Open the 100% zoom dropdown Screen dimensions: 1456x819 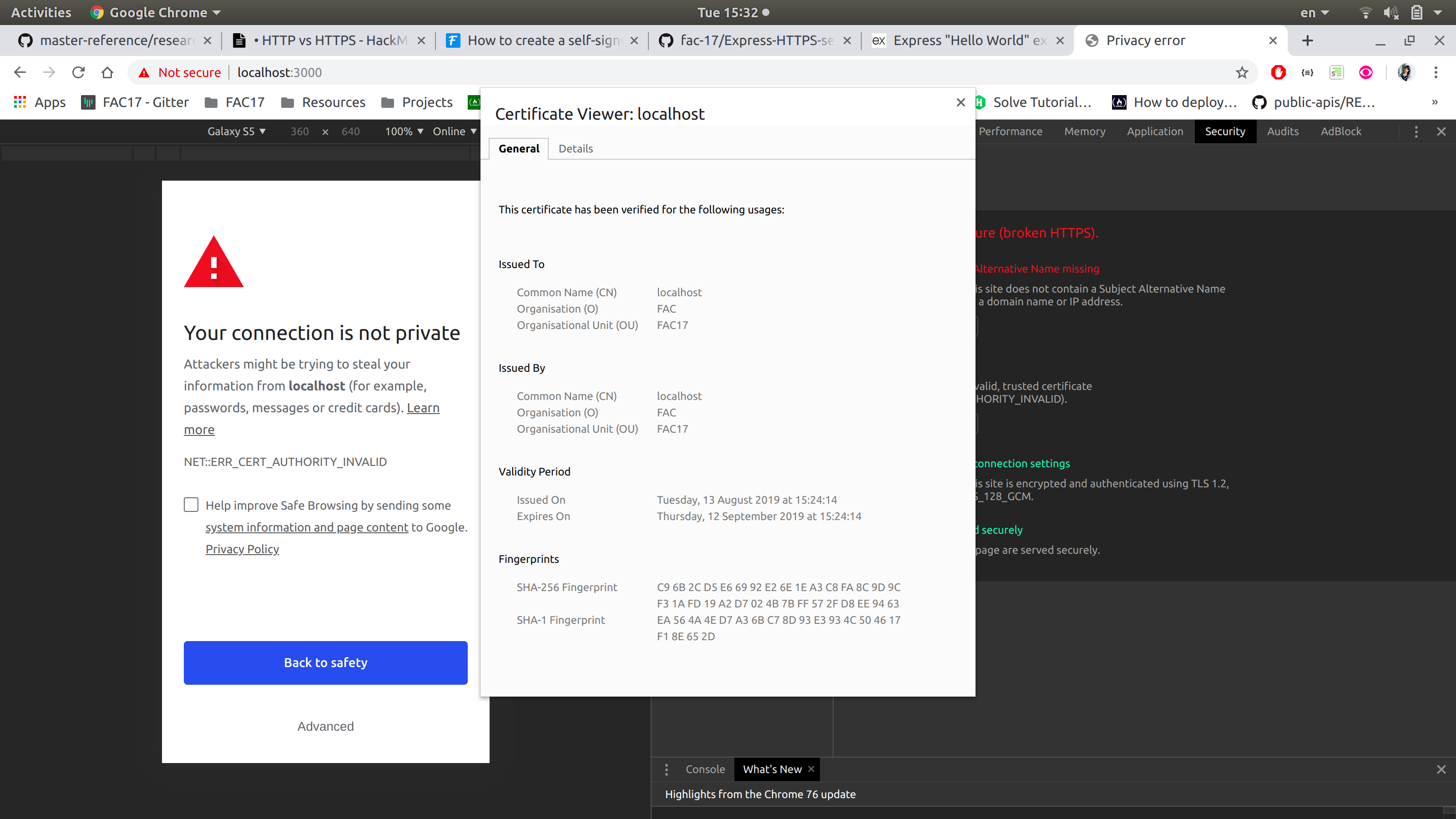coord(404,131)
